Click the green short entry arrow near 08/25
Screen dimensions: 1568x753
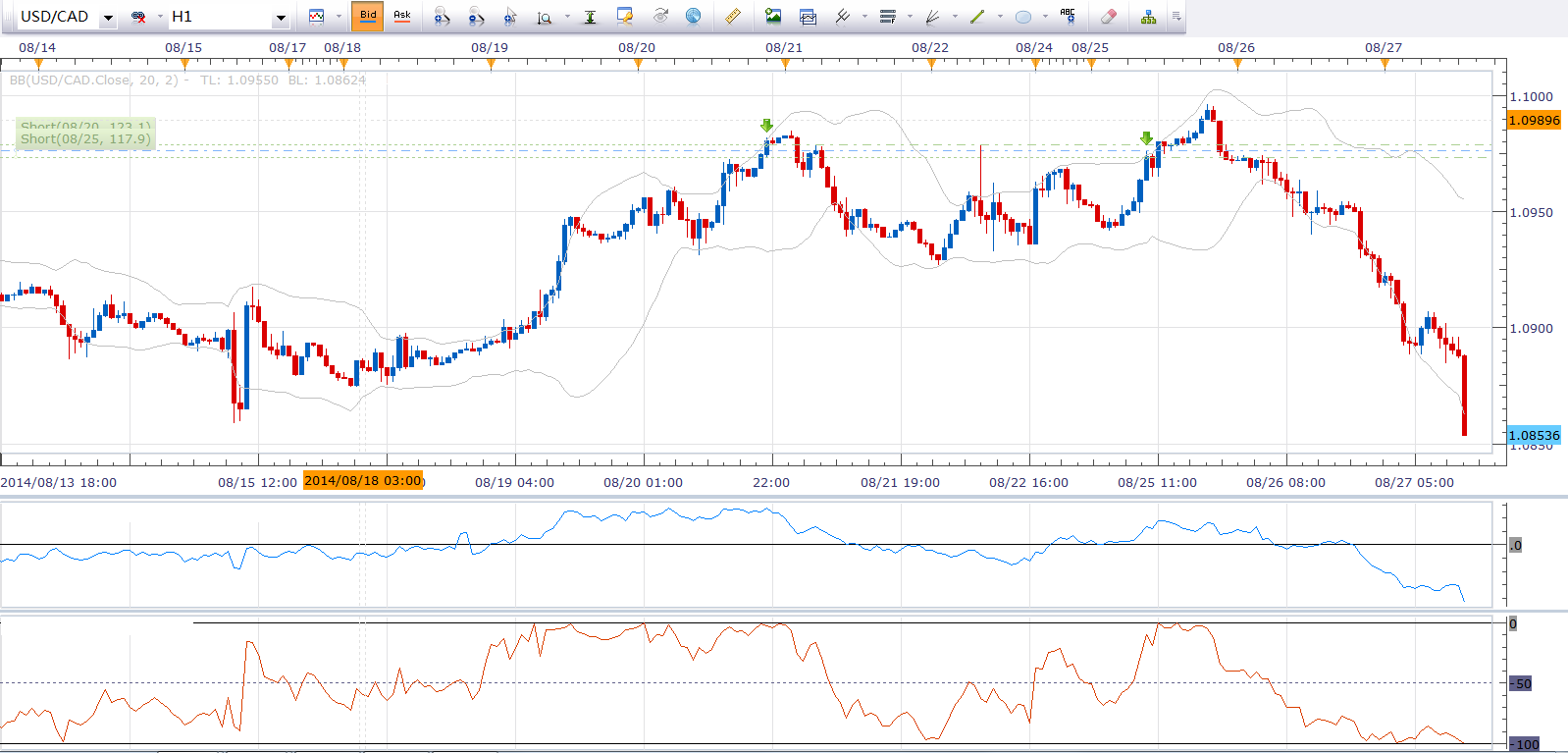point(1146,138)
